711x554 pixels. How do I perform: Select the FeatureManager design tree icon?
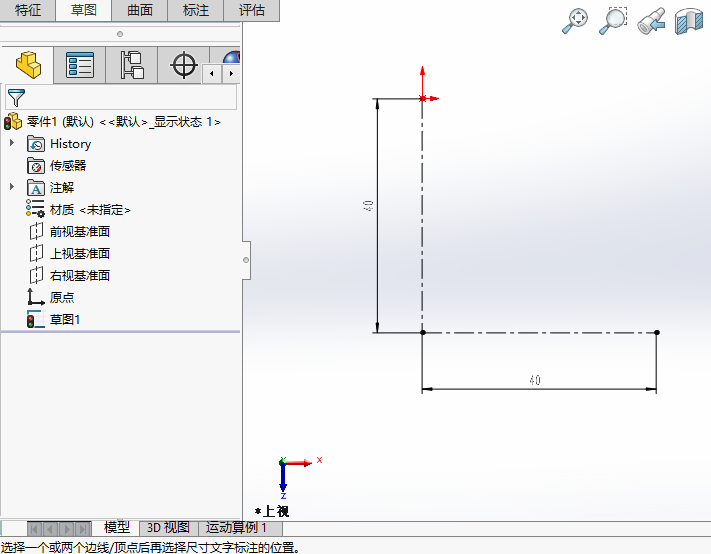28,65
